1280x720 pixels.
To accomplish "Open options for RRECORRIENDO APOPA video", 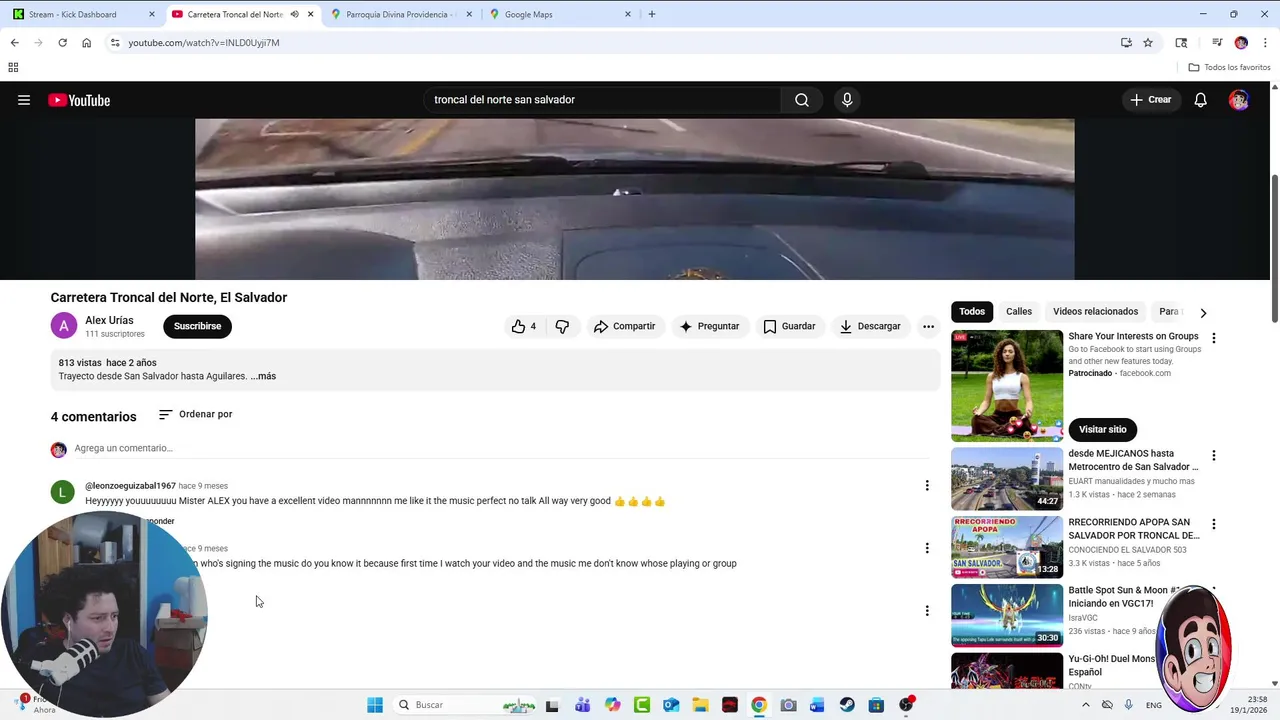I will coord(1214,524).
